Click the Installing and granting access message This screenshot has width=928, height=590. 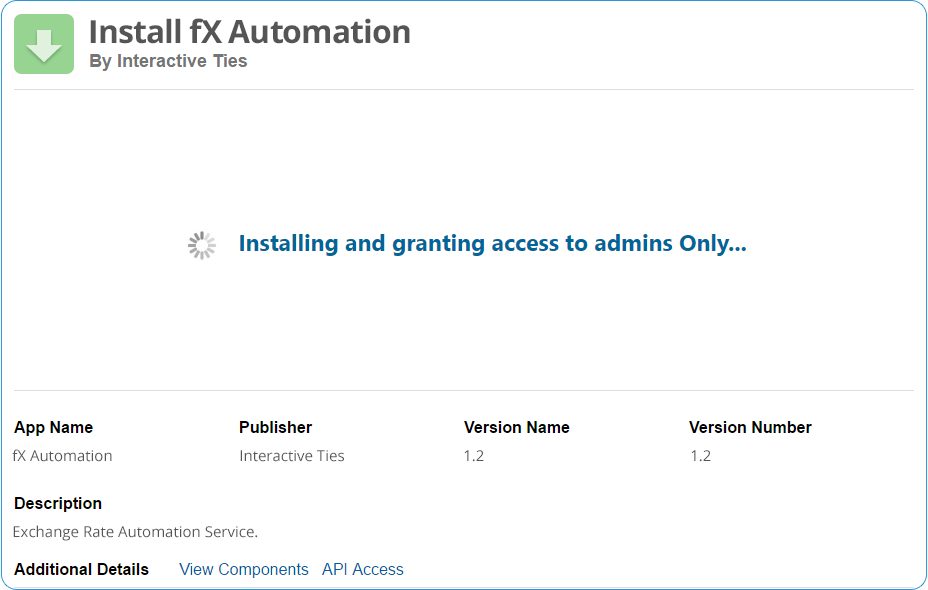[x=492, y=243]
